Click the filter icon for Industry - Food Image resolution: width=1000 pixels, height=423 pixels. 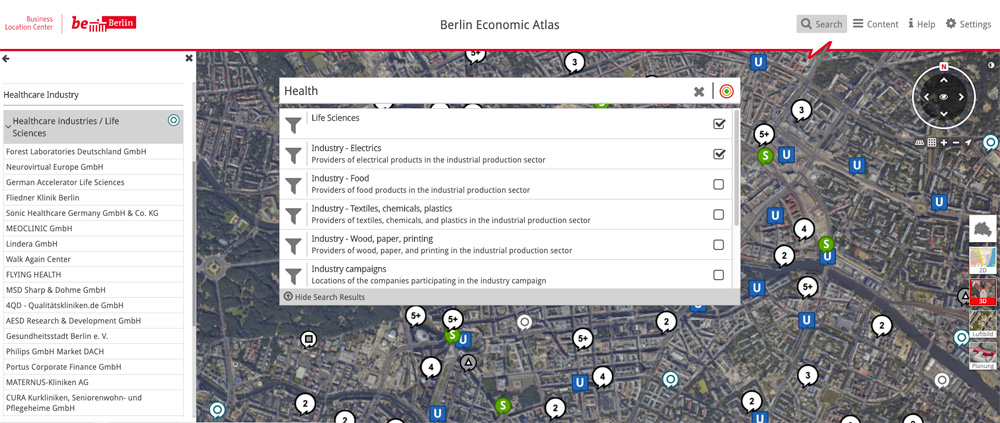pyautogui.click(x=293, y=184)
